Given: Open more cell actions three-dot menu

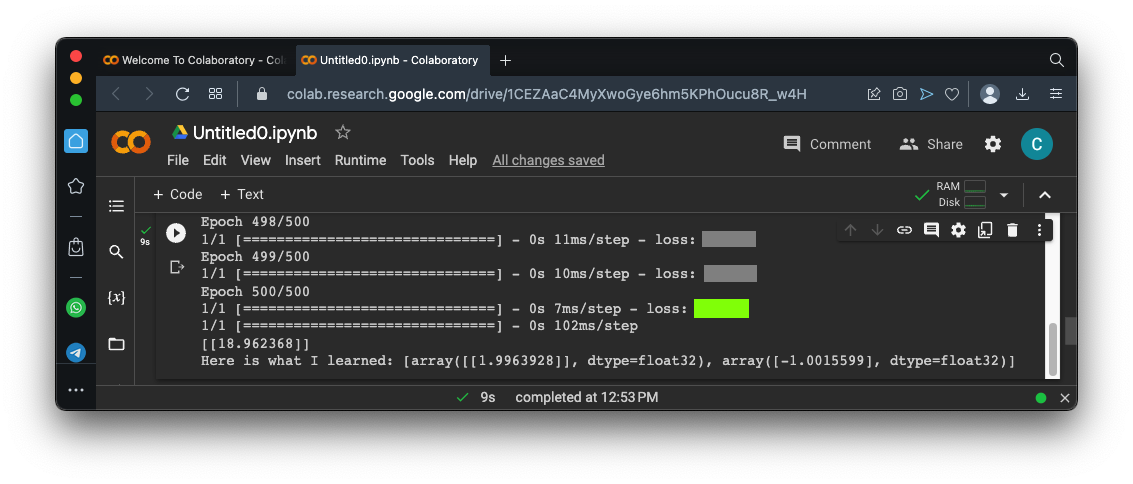Looking at the screenshot, I should 1039,230.
